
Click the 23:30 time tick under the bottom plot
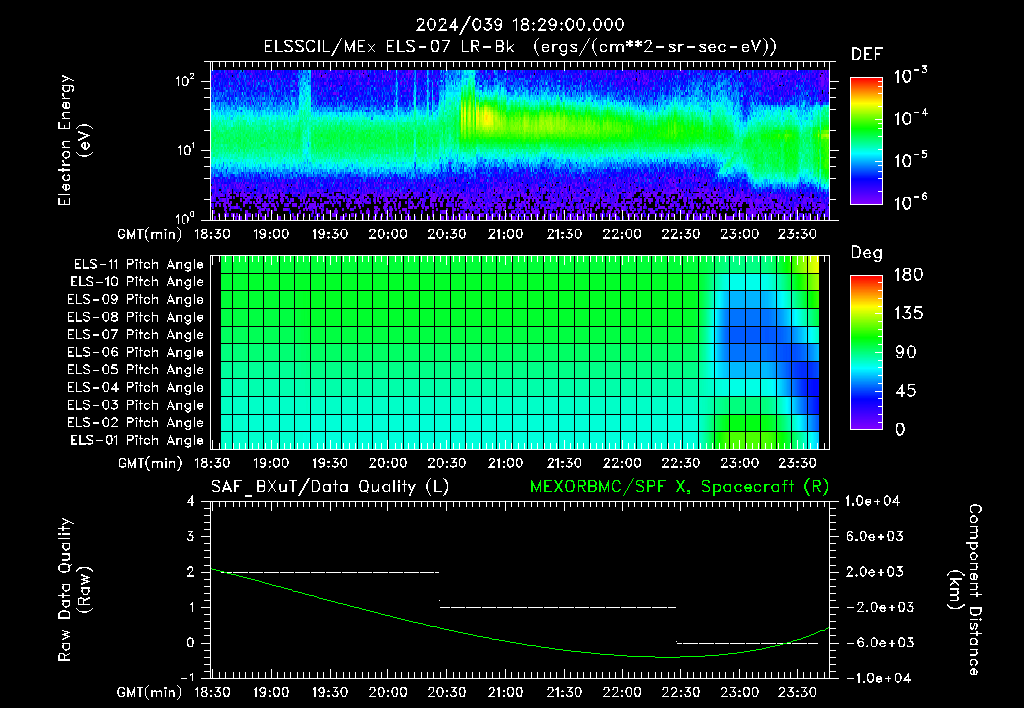point(797,692)
